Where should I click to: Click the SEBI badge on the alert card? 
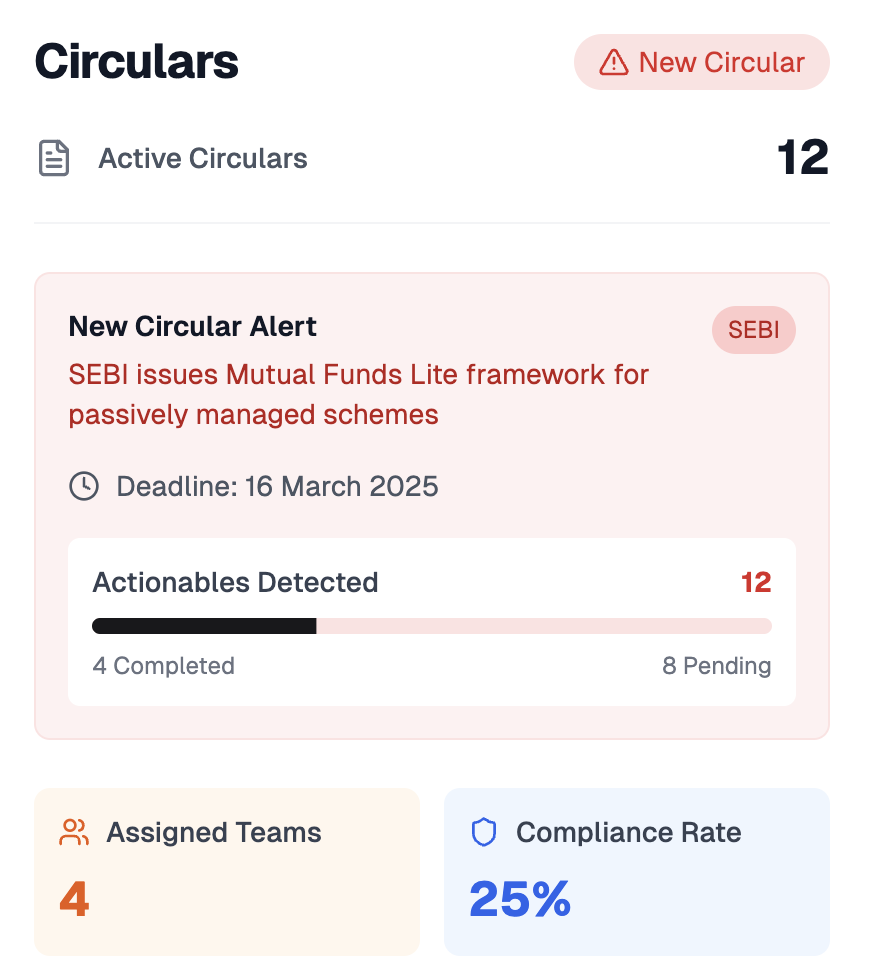753,330
